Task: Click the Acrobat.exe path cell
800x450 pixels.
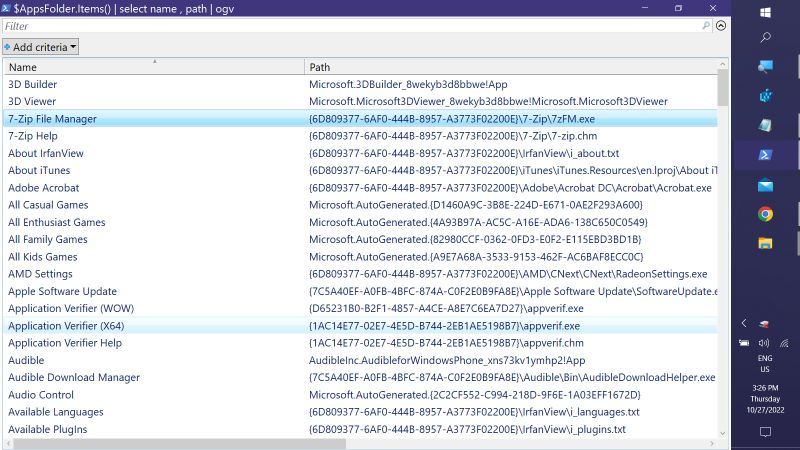Action: click(510, 188)
